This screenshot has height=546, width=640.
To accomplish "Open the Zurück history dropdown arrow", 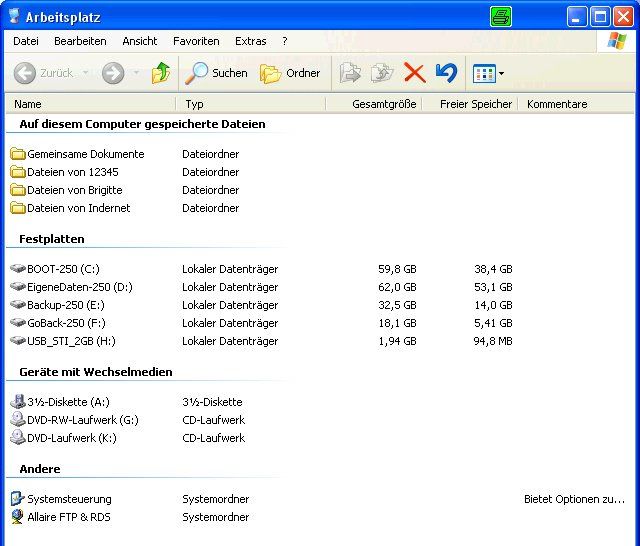I will 85,73.
